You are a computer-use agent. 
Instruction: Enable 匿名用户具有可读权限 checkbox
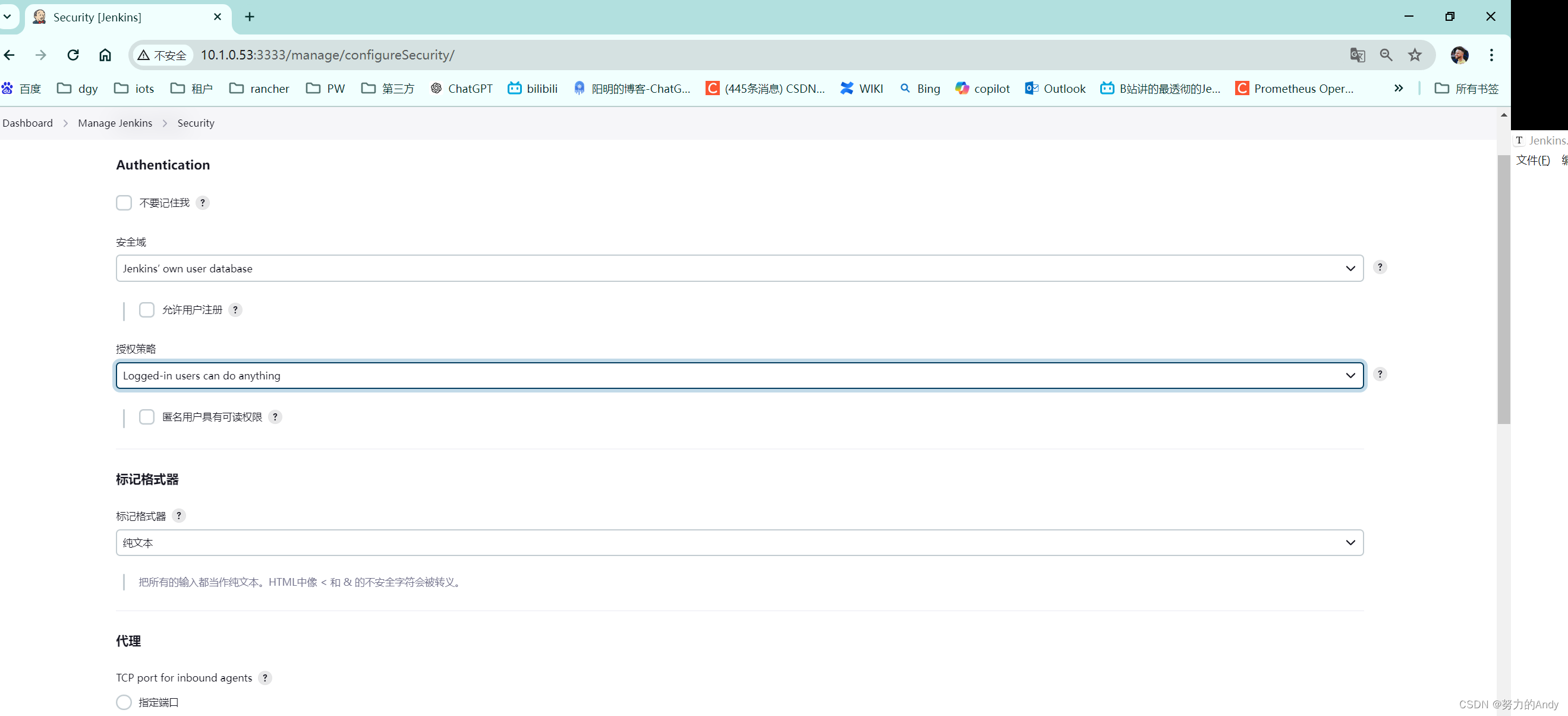click(x=147, y=417)
